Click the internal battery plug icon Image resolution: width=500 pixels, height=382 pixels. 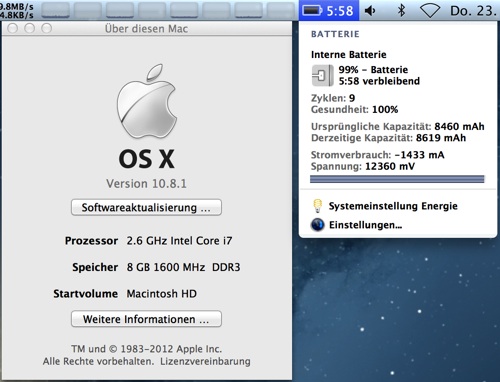pos(322,76)
